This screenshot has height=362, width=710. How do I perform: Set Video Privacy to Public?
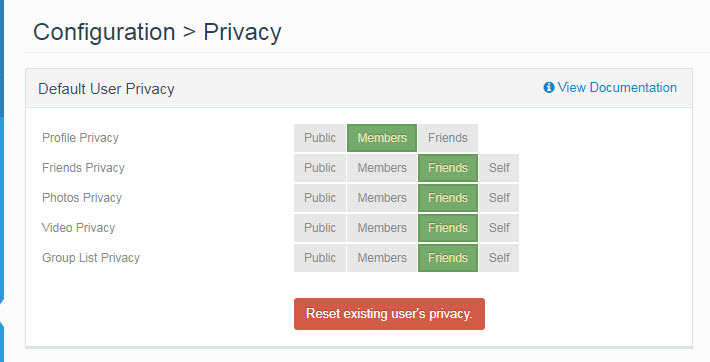pyautogui.click(x=320, y=227)
